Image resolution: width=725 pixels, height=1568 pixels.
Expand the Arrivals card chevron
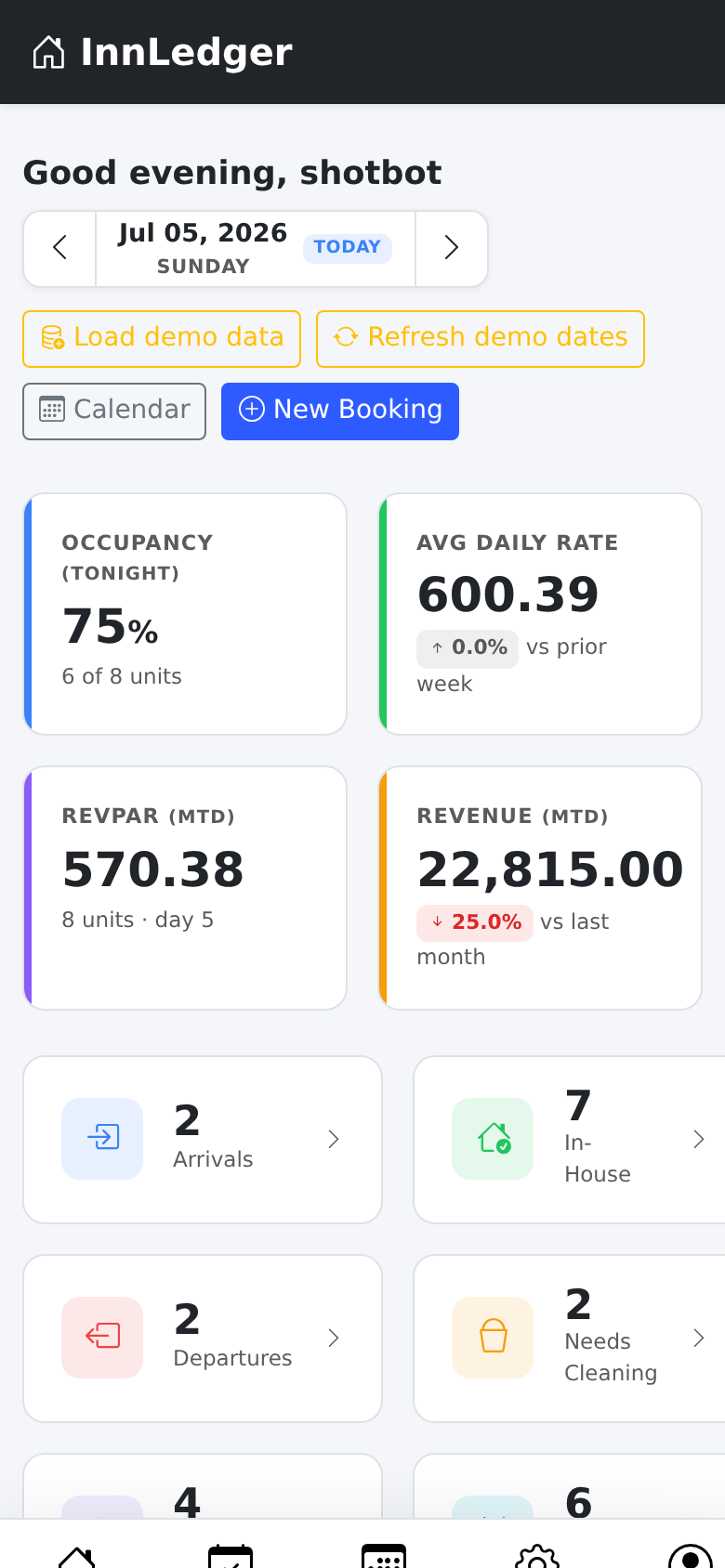(x=334, y=1140)
